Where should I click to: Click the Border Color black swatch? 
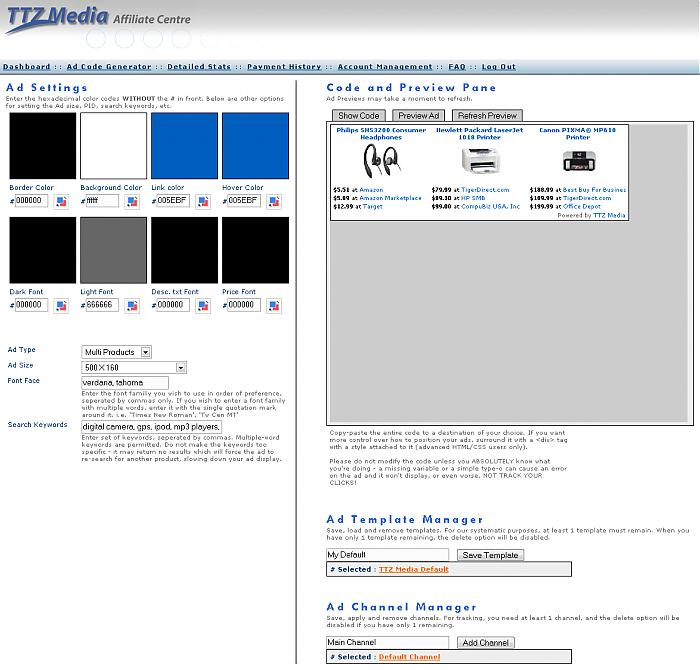coord(43,146)
